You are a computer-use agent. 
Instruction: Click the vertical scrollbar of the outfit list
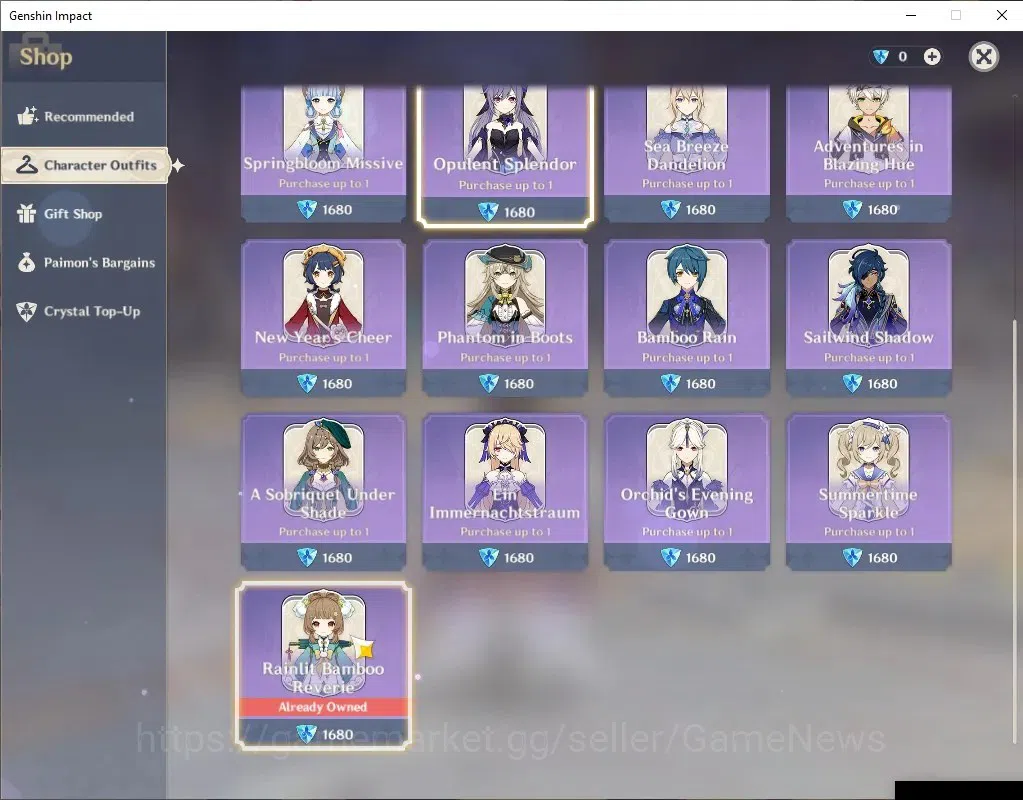1014,531
